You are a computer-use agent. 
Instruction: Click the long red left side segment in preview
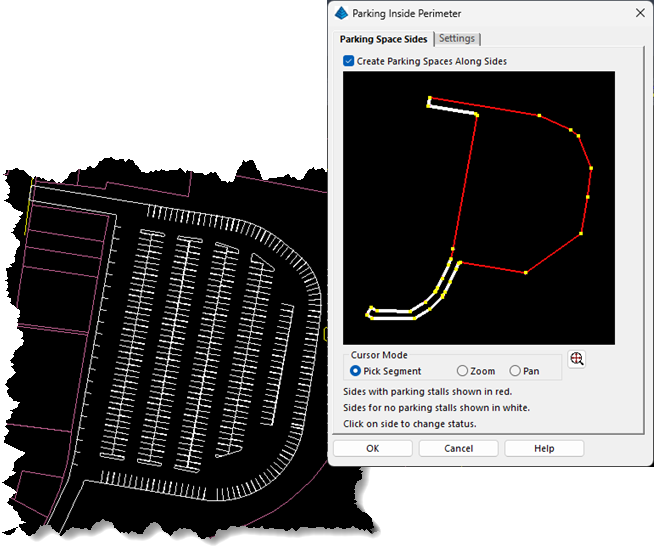point(465,181)
